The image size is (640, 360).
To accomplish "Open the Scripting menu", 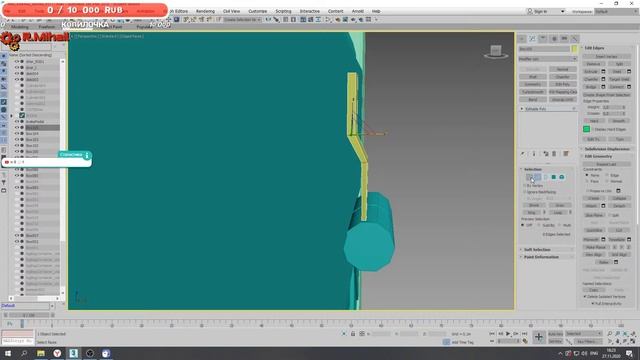I will point(283,11).
